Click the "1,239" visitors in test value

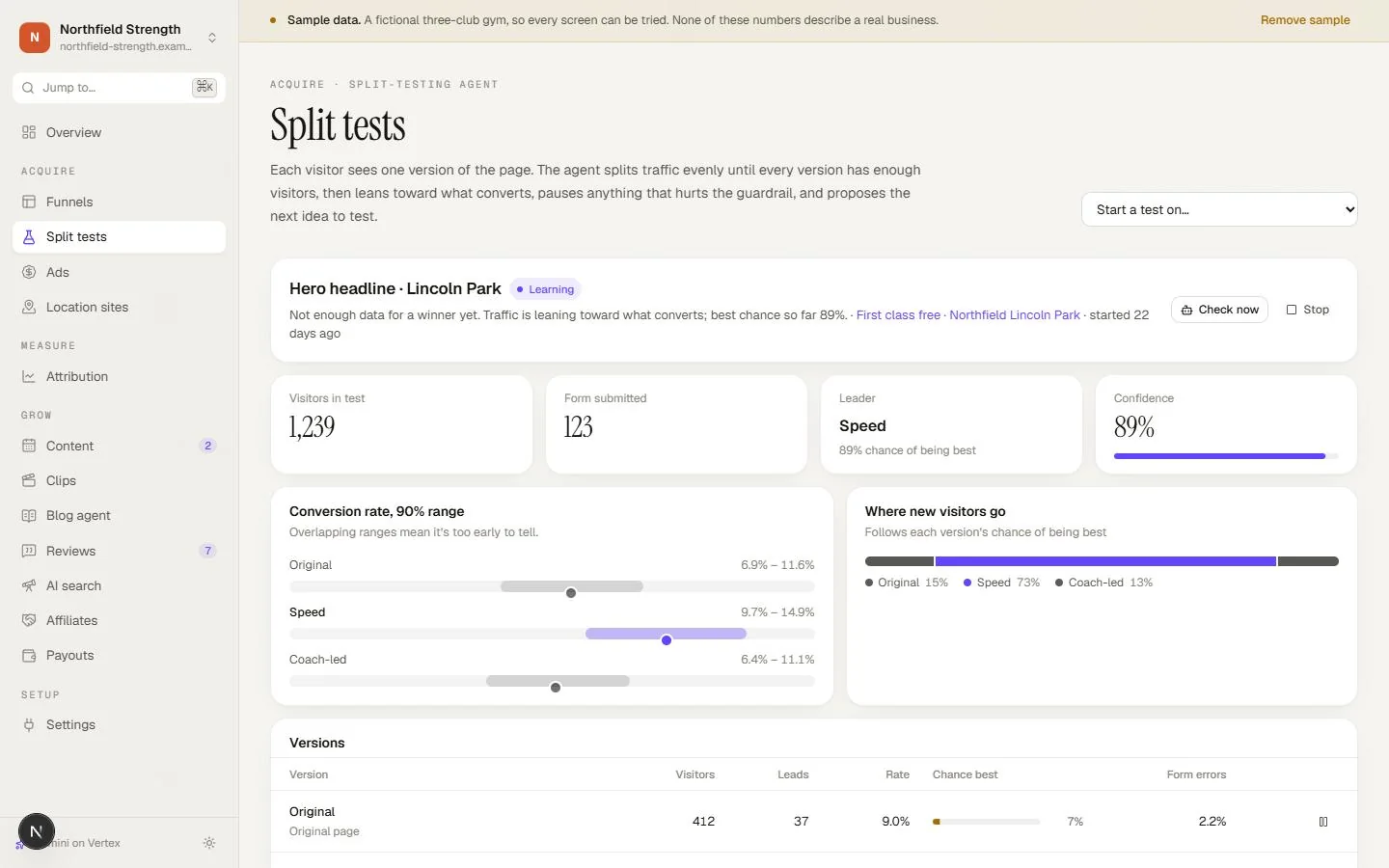[x=313, y=427]
